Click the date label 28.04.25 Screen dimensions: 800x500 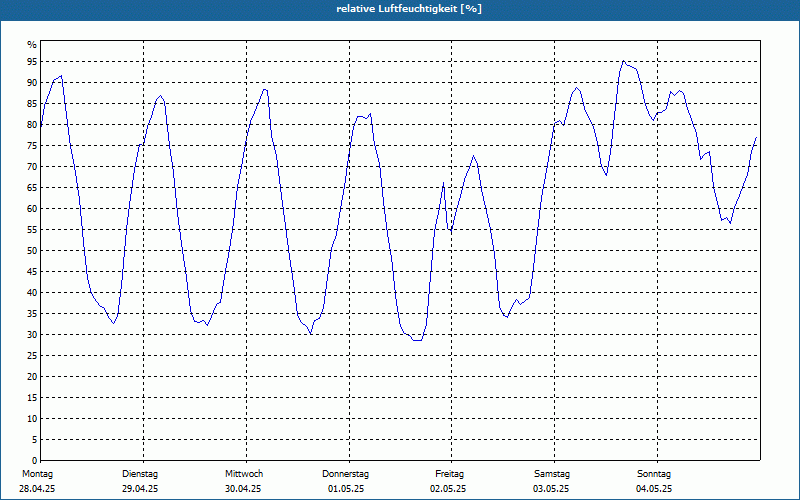click(37, 489)
